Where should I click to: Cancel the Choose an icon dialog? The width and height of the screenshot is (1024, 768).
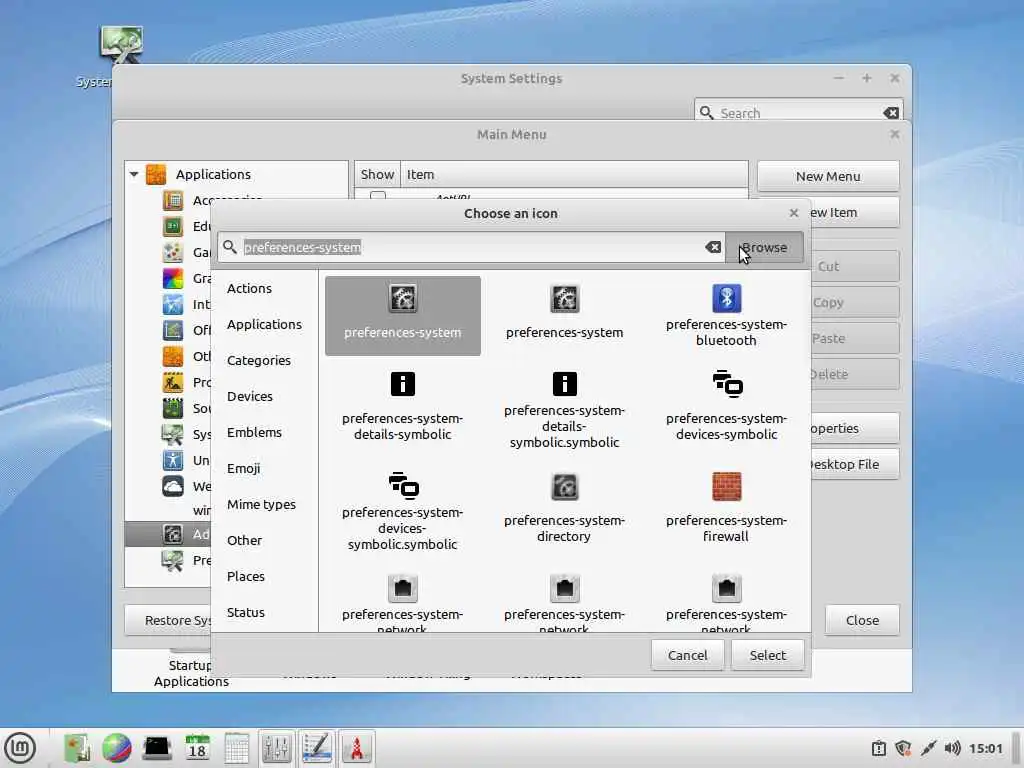[x=688, y=655]
